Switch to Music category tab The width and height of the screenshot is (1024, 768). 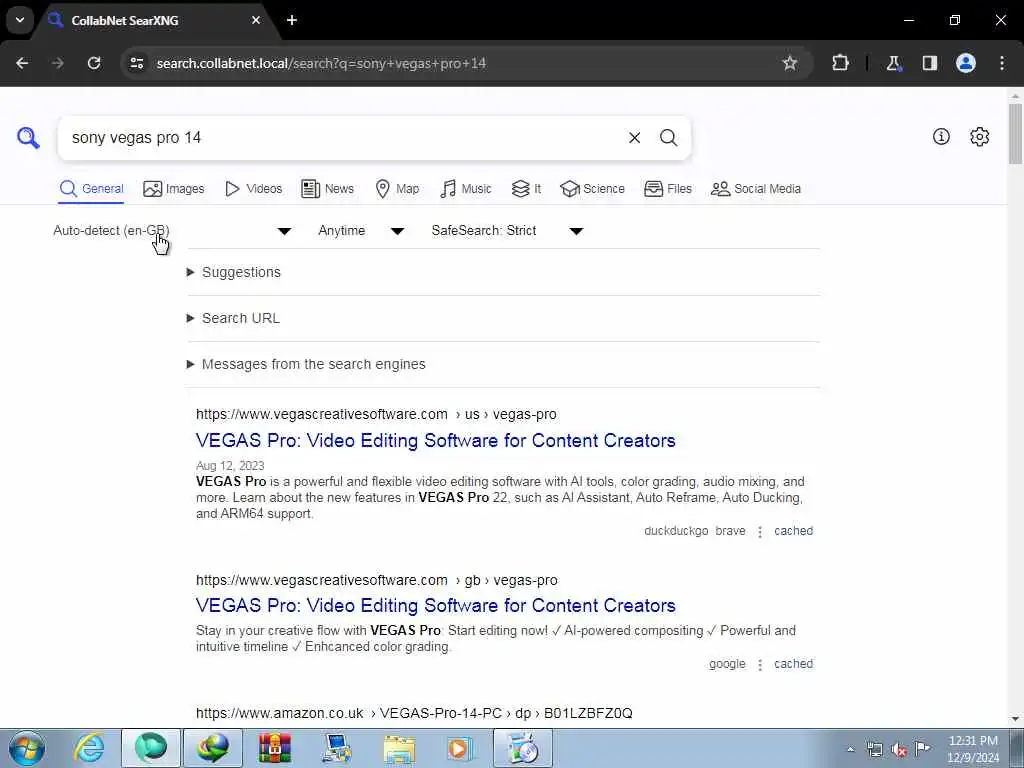coord(466,189)
